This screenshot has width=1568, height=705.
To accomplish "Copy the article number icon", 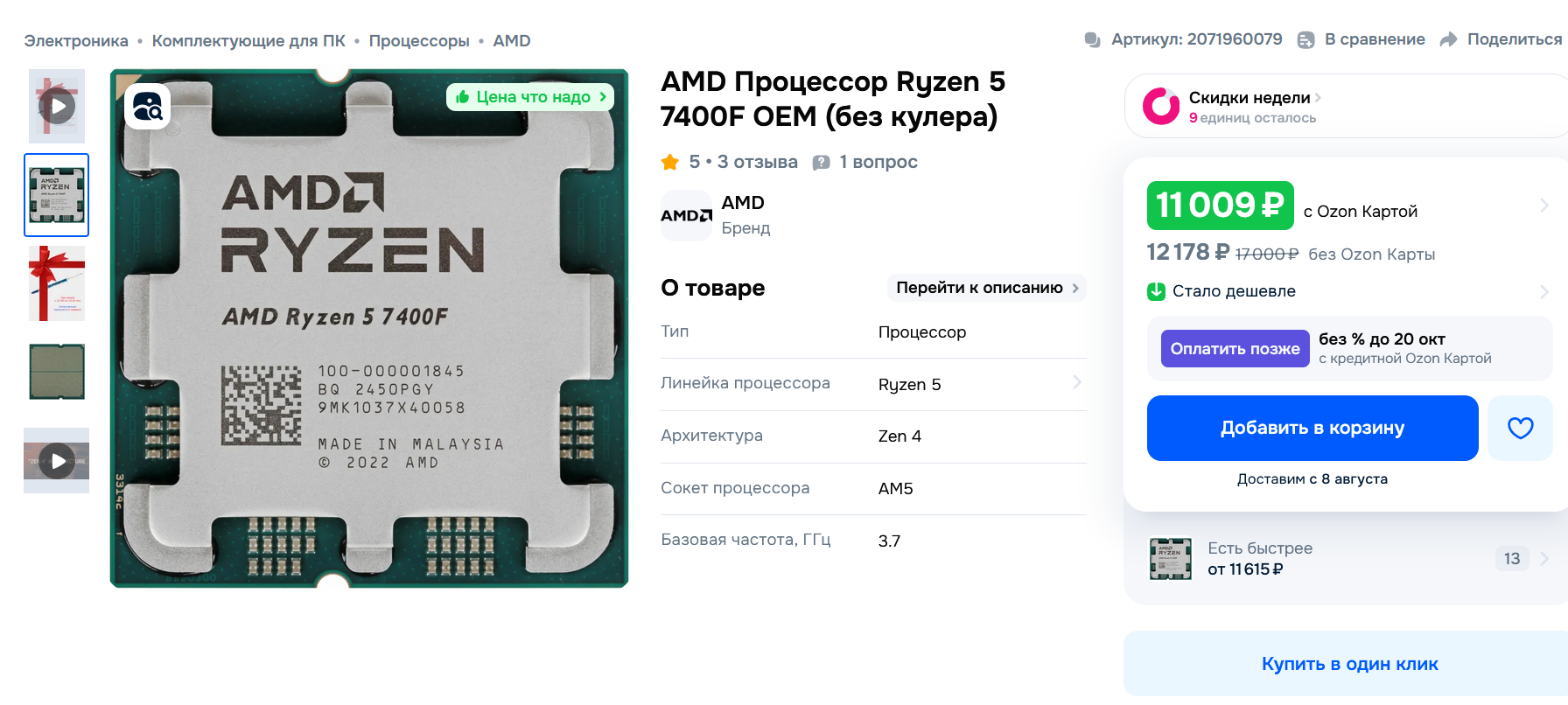I will (1092, 39).
